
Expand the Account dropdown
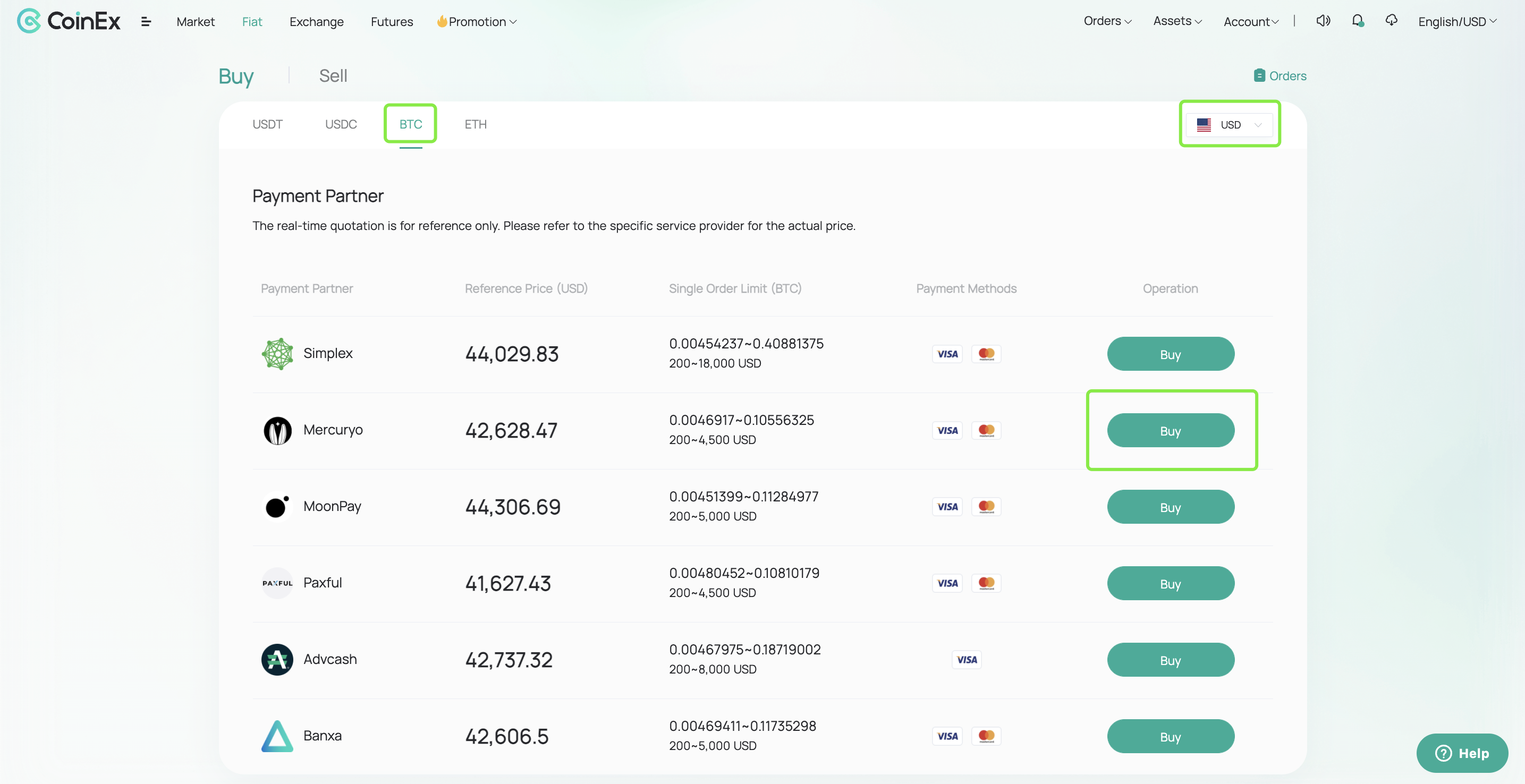(1251, 22)
